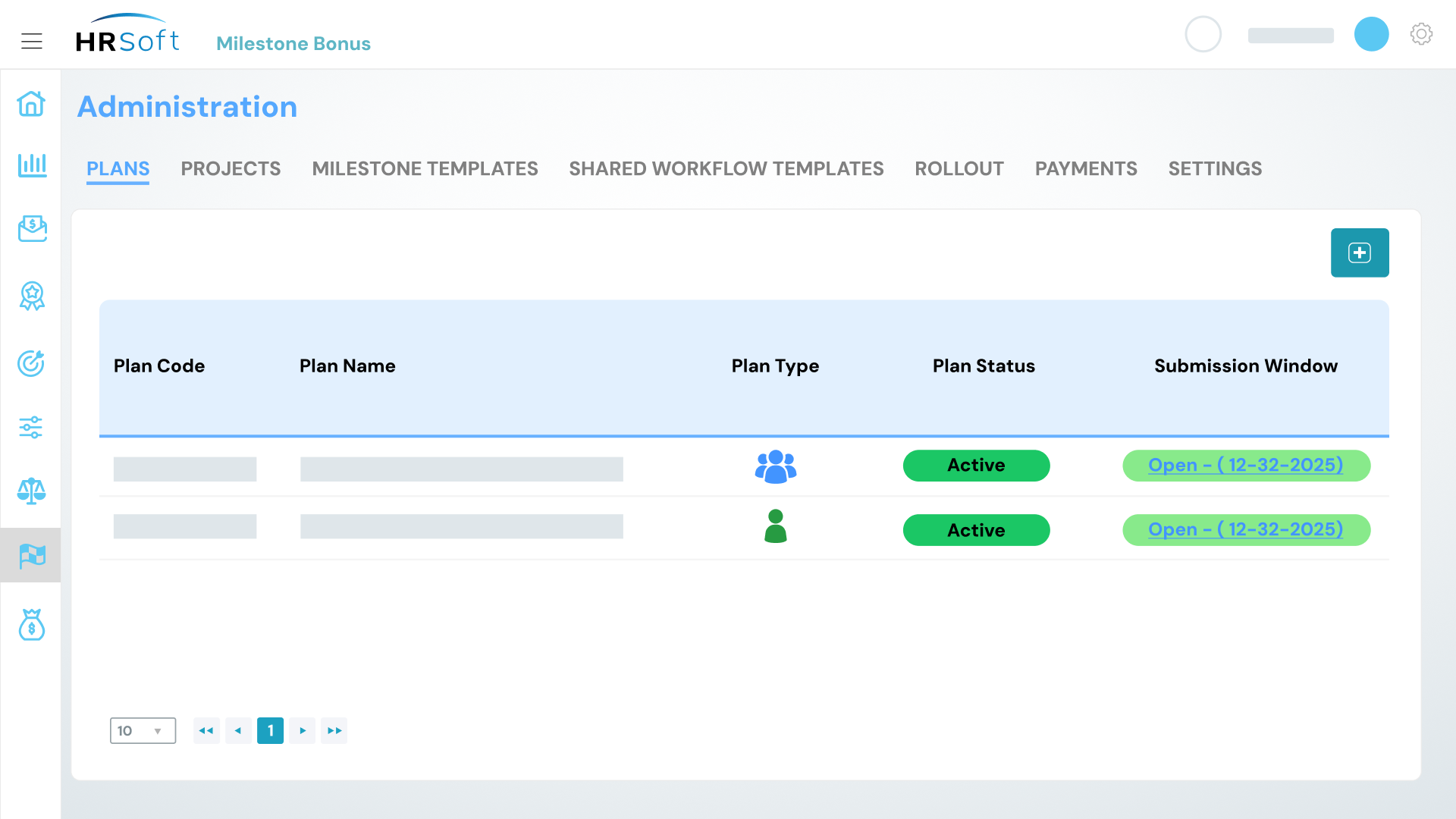Open first row submission window link
1456x819 pixels.
[1245, 465]
